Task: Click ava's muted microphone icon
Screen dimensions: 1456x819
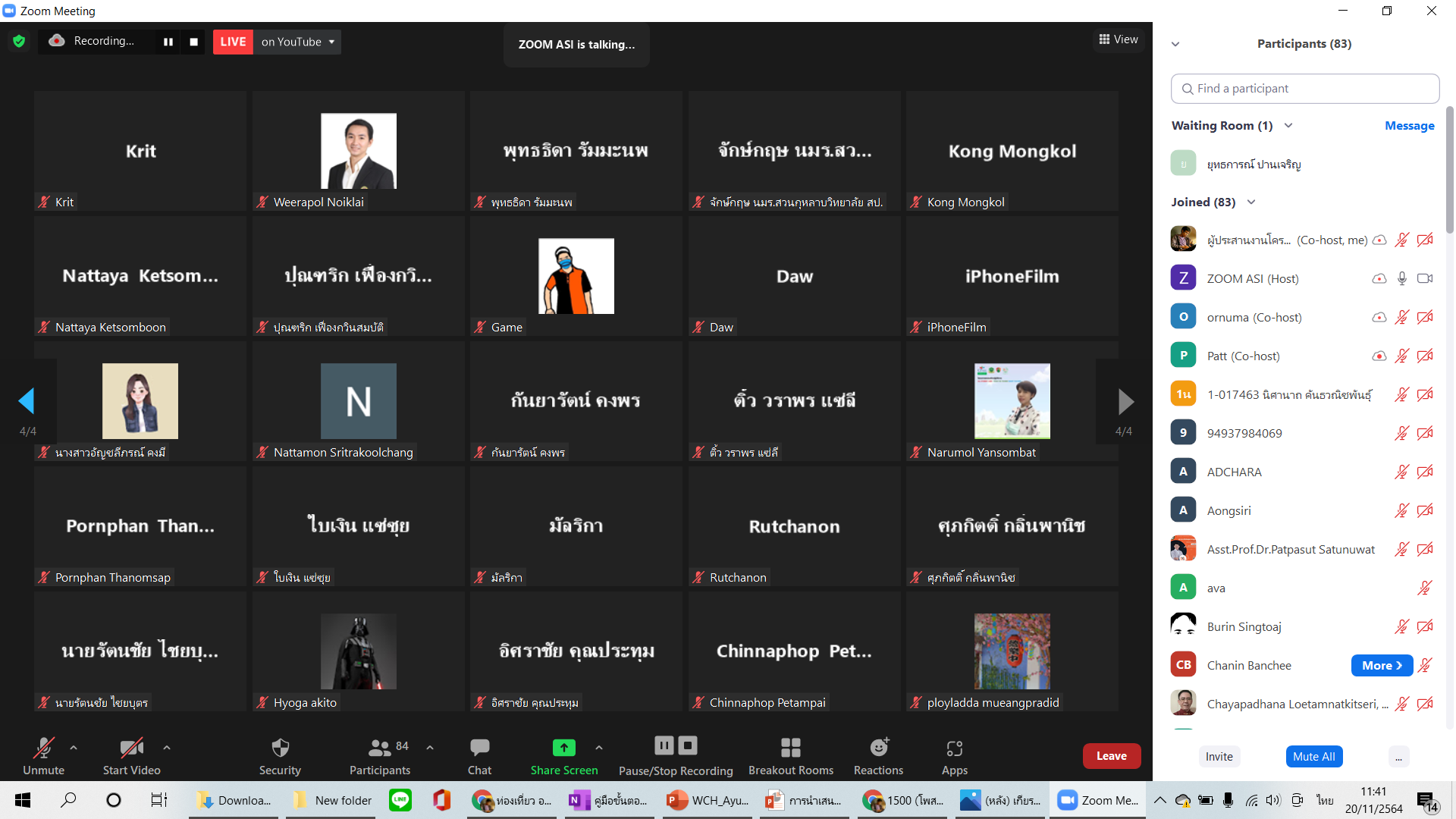Action: 1425,588
